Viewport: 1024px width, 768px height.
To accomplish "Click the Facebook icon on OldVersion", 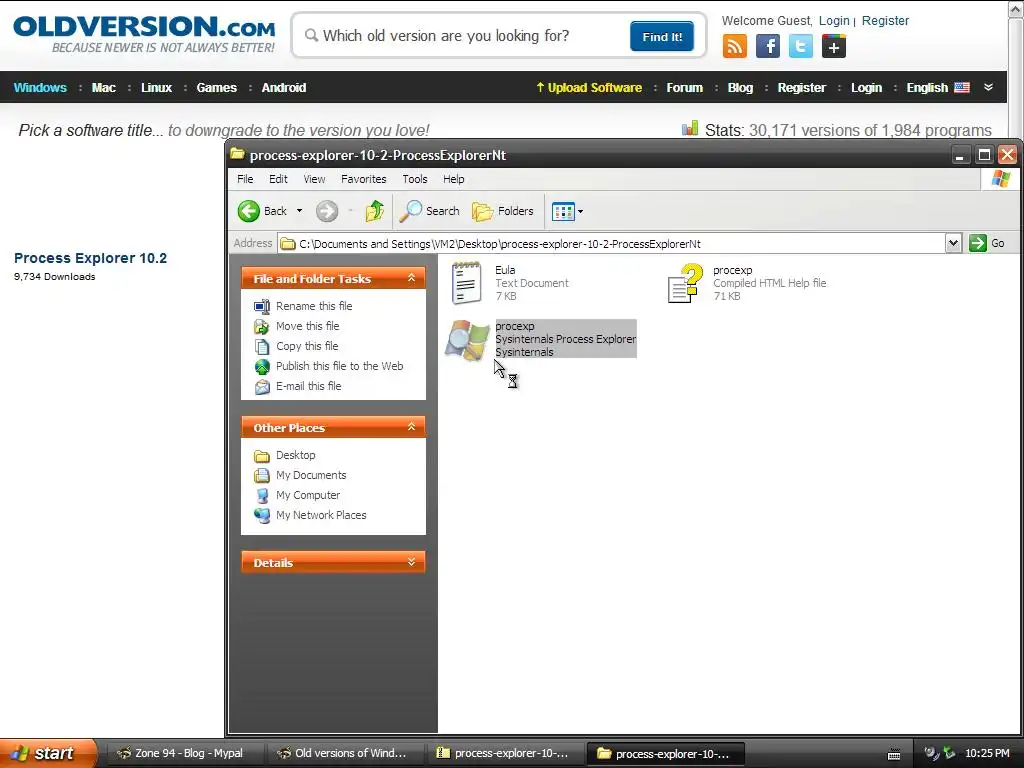I will (x=767, y=46).
